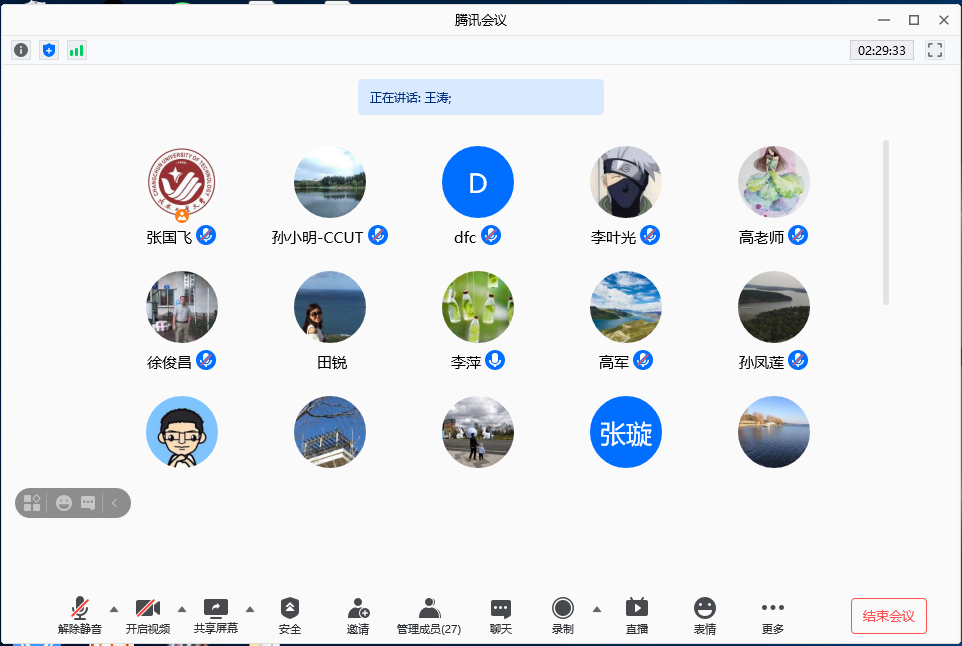This screenshot has width=962, height=646.
Task: Check the green network signal icon
Action: pos(77,50)
